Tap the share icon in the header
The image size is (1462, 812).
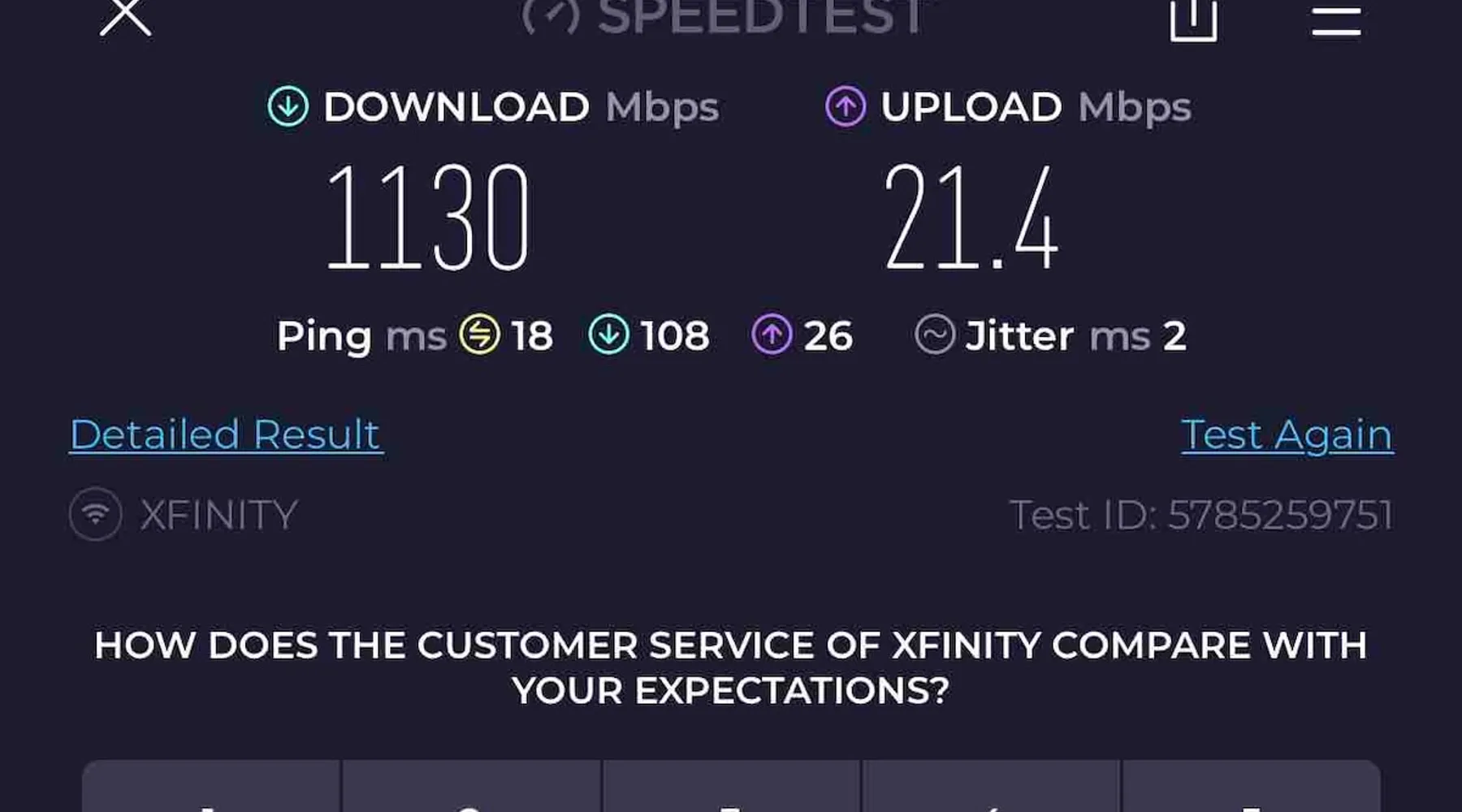coord(1193,18)
